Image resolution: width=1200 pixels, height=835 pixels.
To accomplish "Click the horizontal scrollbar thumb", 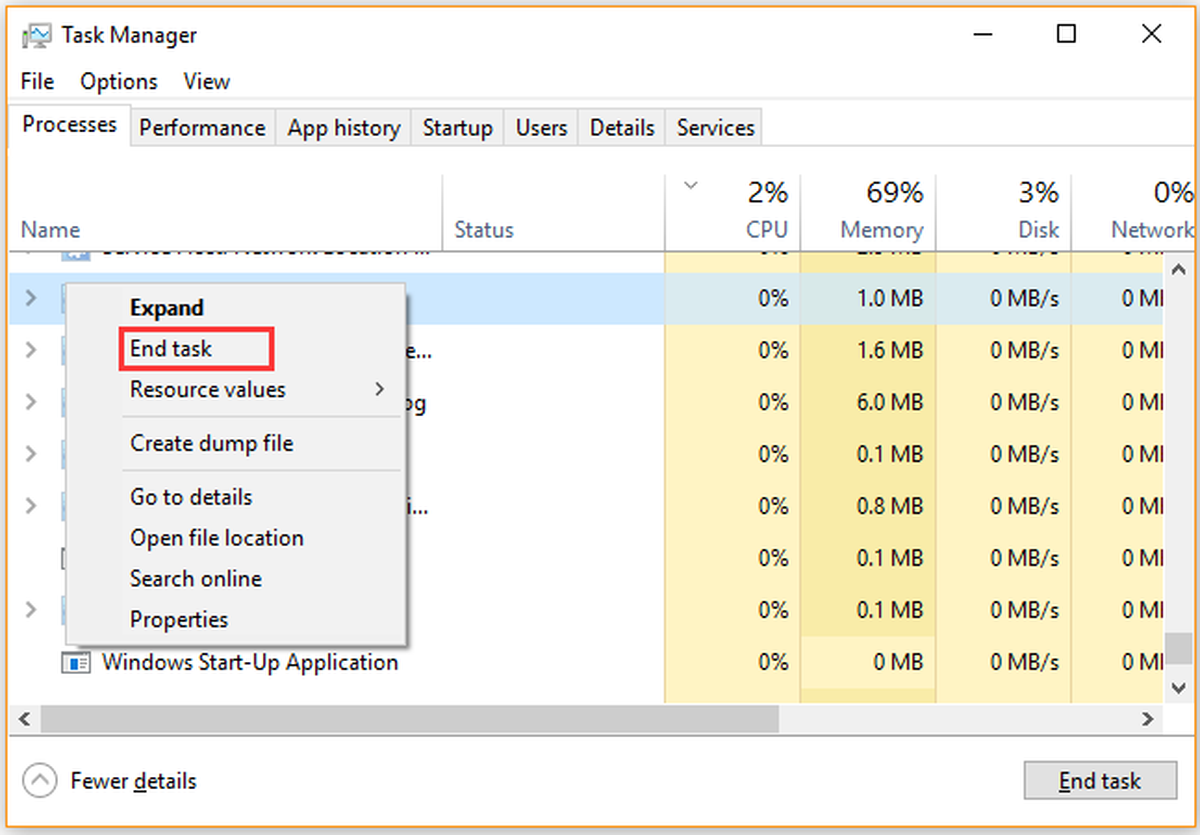I will [x=410, y=719].
